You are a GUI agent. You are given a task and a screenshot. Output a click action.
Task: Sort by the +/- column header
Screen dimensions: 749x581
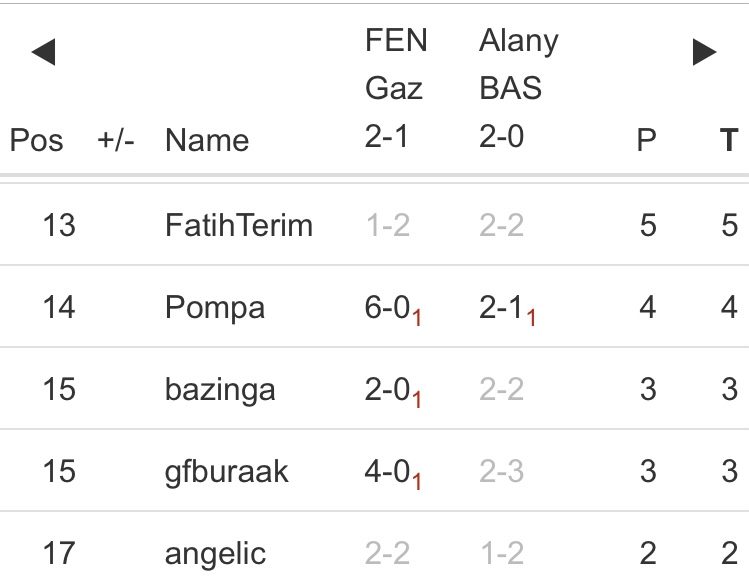pyautogui.click(x=114, y=140)
